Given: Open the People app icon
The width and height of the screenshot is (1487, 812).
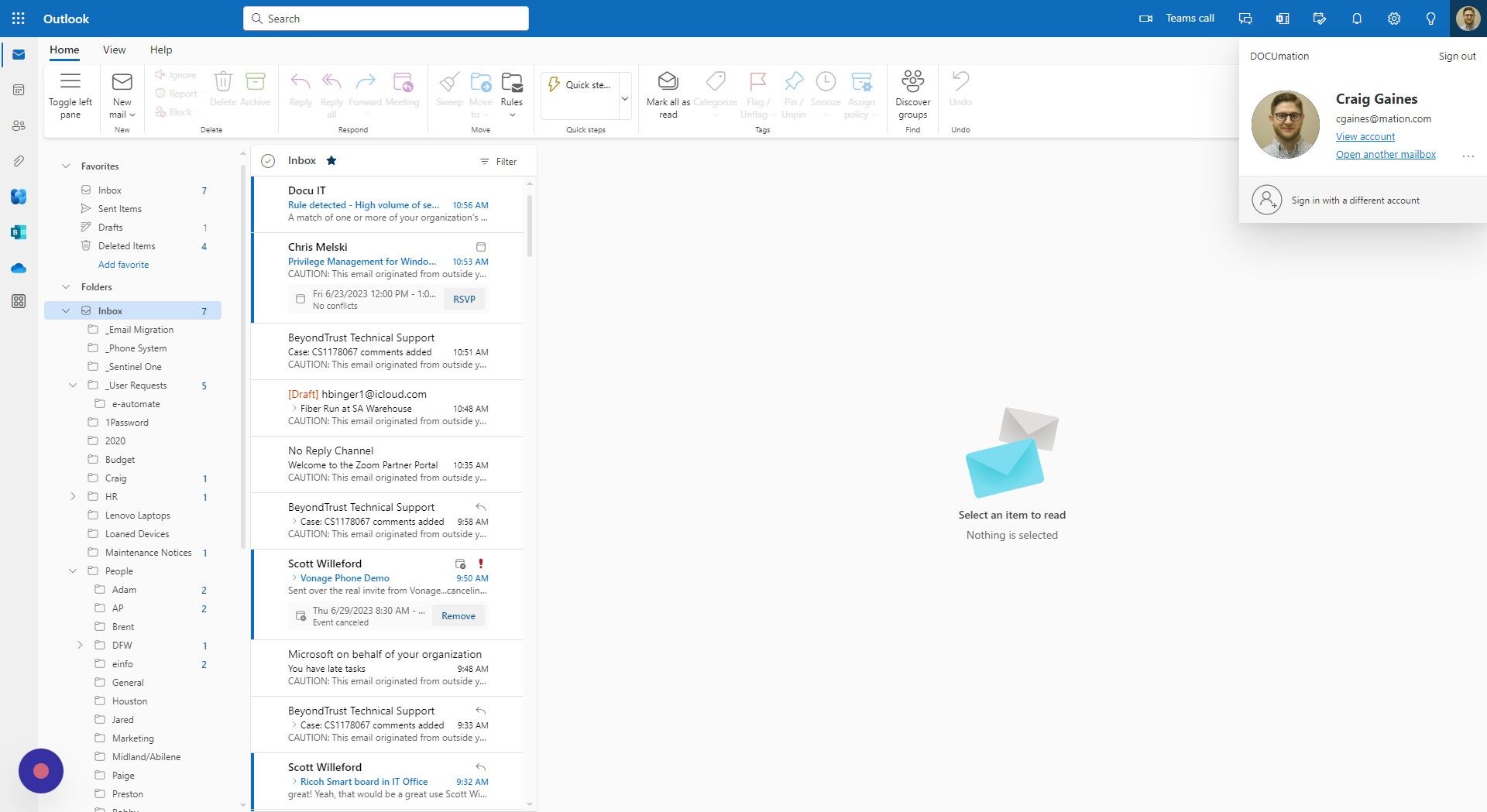Looking at the screenshot, I should 19,125.
